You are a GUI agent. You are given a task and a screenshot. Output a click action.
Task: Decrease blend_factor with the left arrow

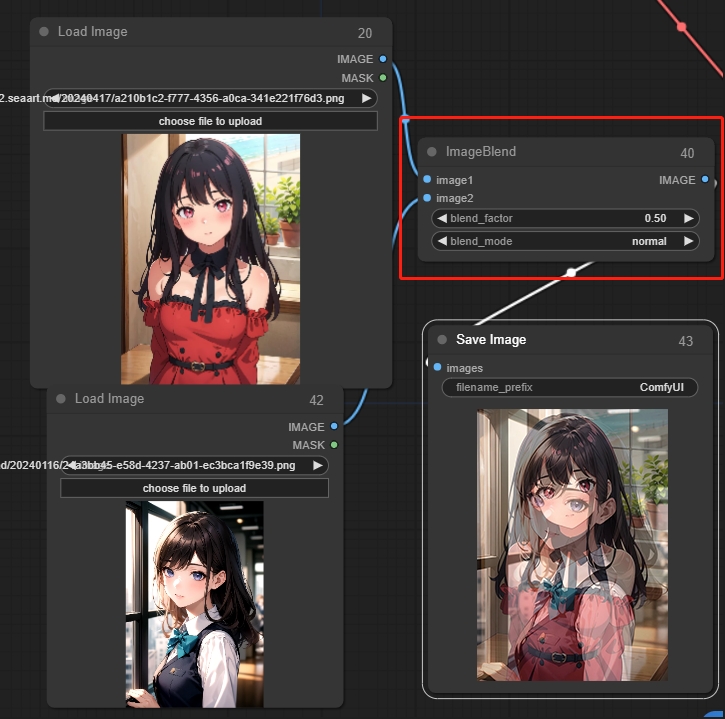pyautogui.click(x=442, y=218)
